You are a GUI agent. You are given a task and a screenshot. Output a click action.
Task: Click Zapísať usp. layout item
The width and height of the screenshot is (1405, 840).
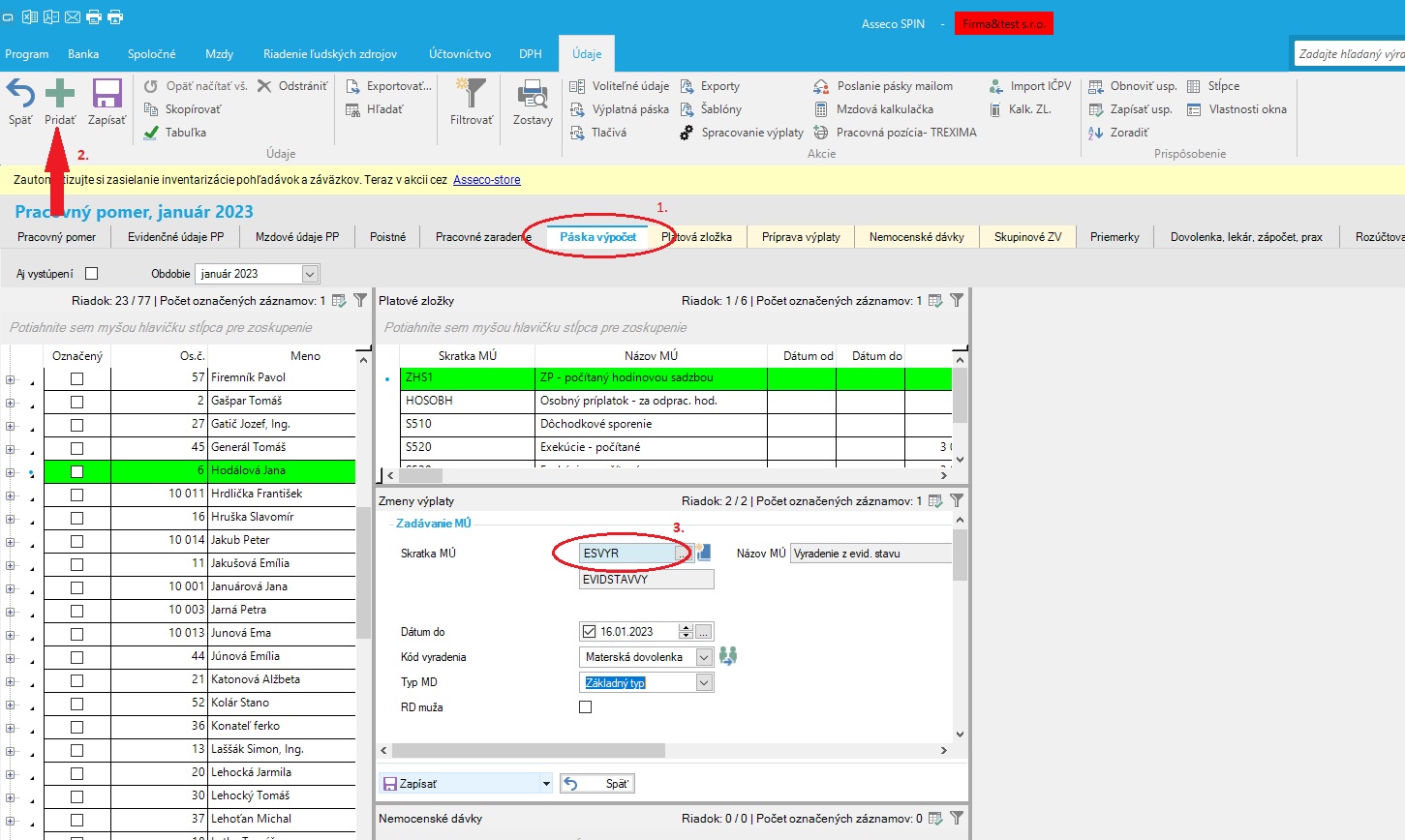pyautogui.click(x=1131, y=109)
